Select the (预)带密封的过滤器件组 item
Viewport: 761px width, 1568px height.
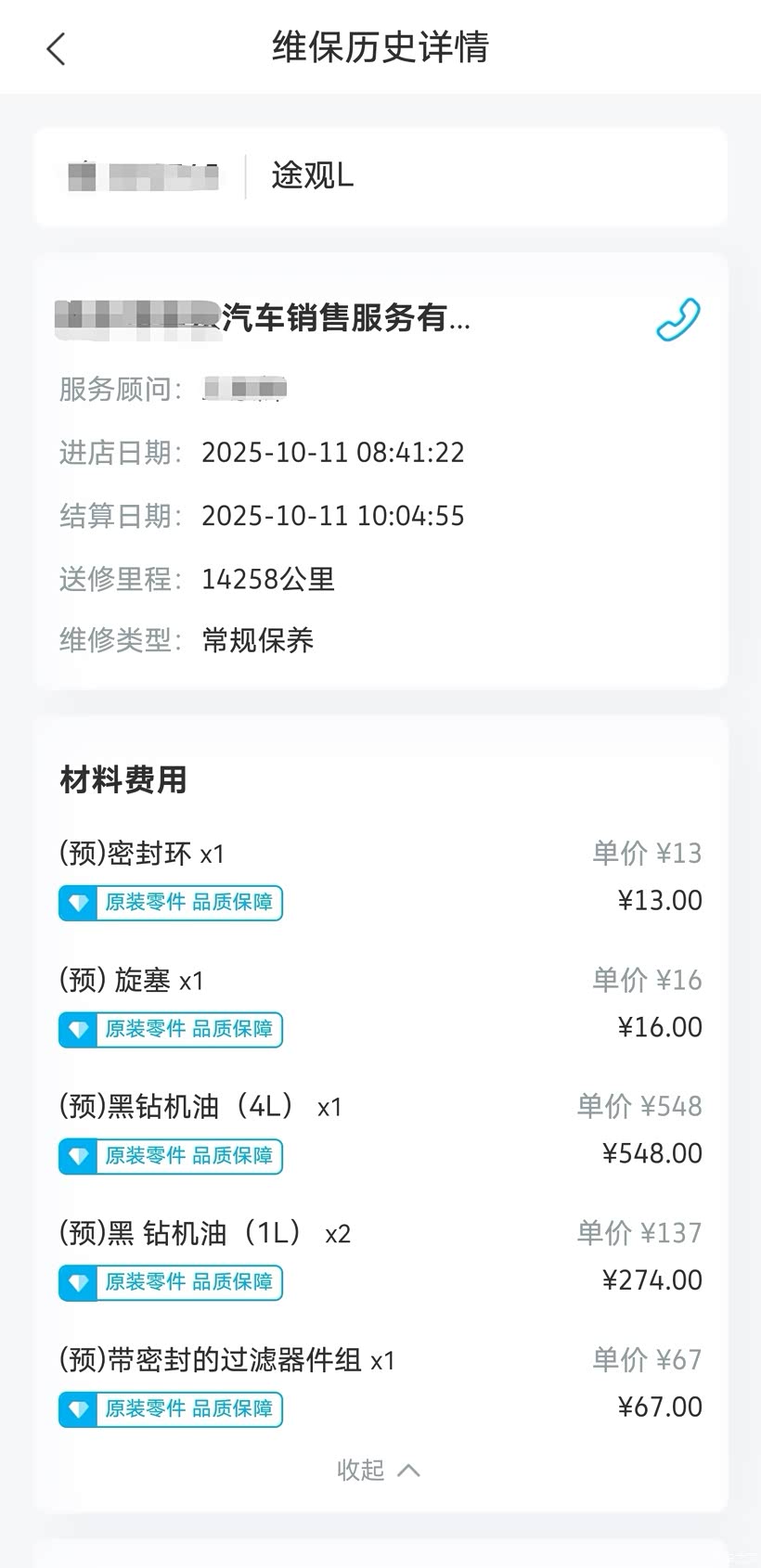[x=226, y=1360]
